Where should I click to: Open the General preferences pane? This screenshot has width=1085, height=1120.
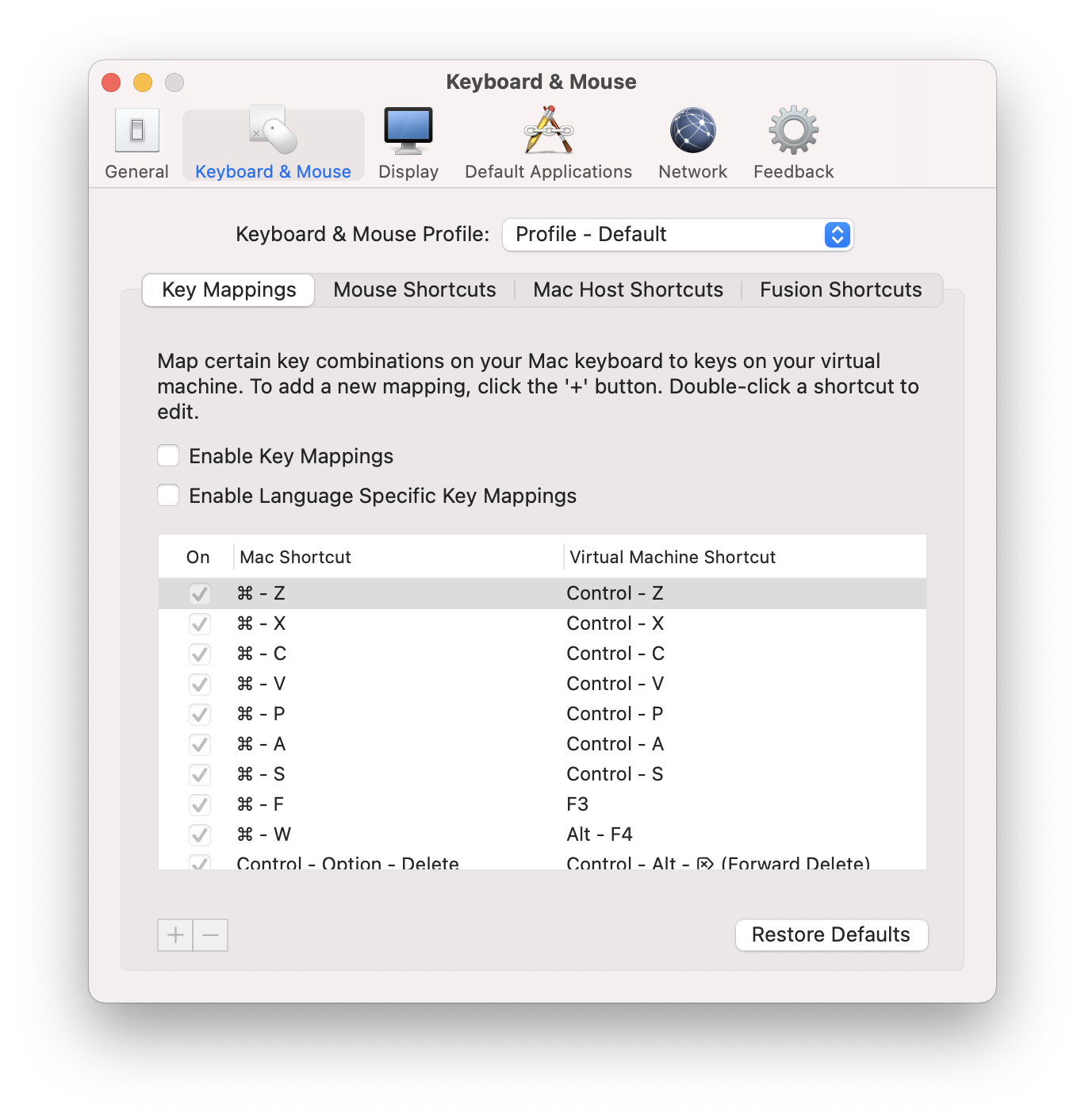[x=136, y=144]
